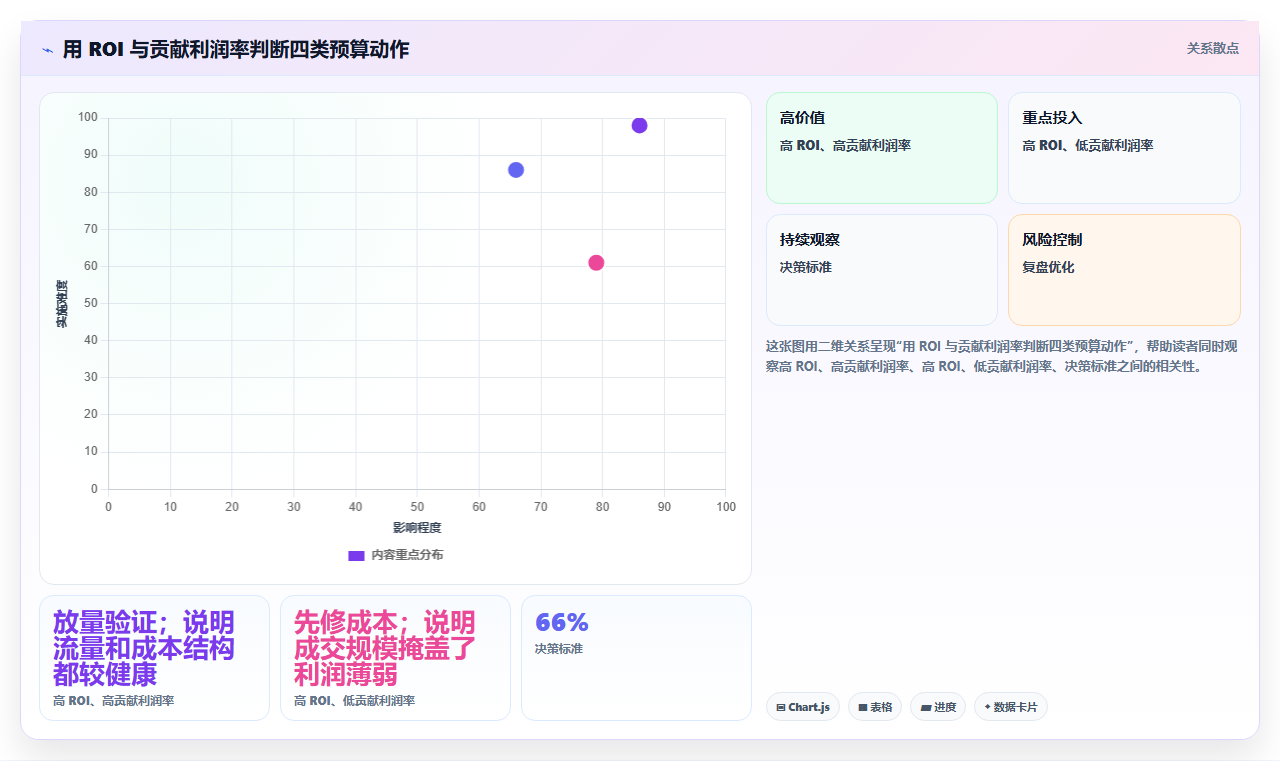Click the 表格 tag icon
Image resolution: width=1280 pixels, height=761 pixels.
point(863,708)
